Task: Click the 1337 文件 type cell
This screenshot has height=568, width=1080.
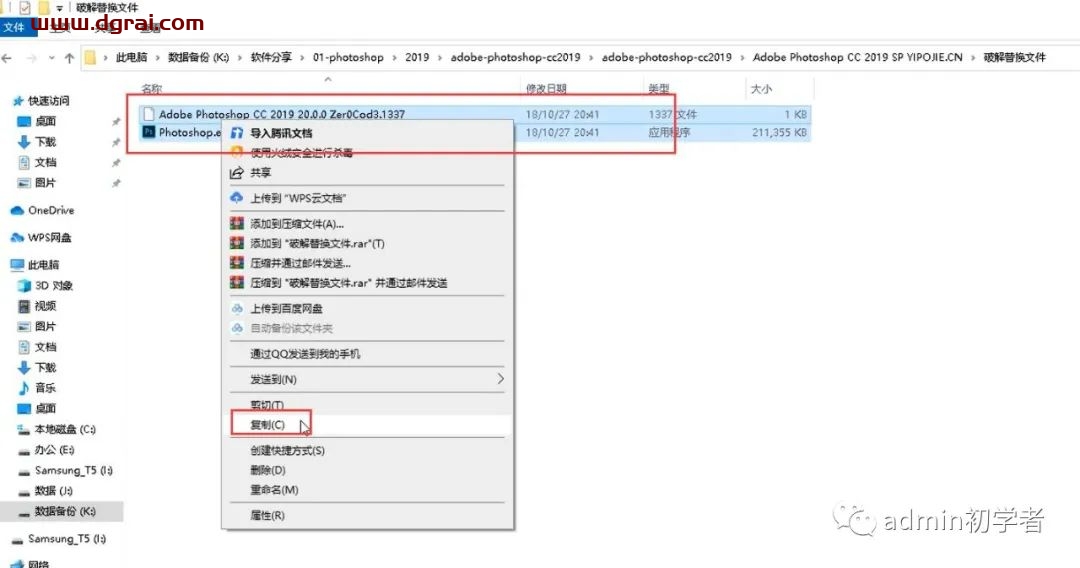Action: (672, 114)
